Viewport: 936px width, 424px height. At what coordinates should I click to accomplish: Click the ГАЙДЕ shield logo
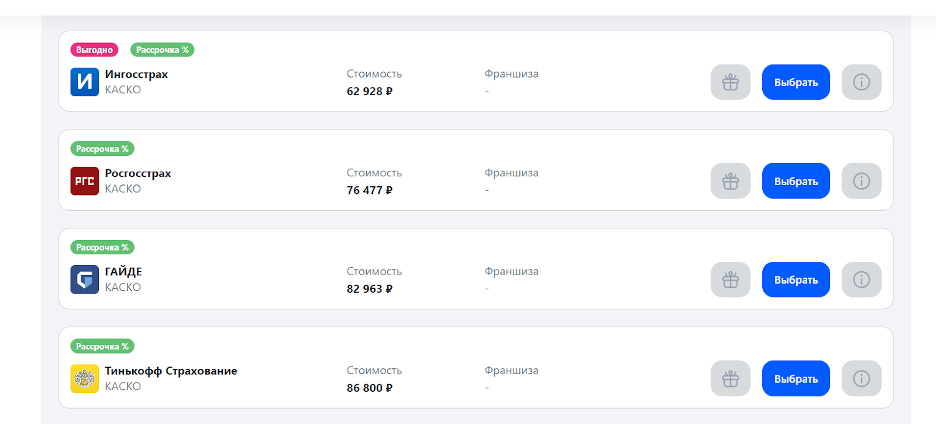pyautogui.click(x=84, y=280)
